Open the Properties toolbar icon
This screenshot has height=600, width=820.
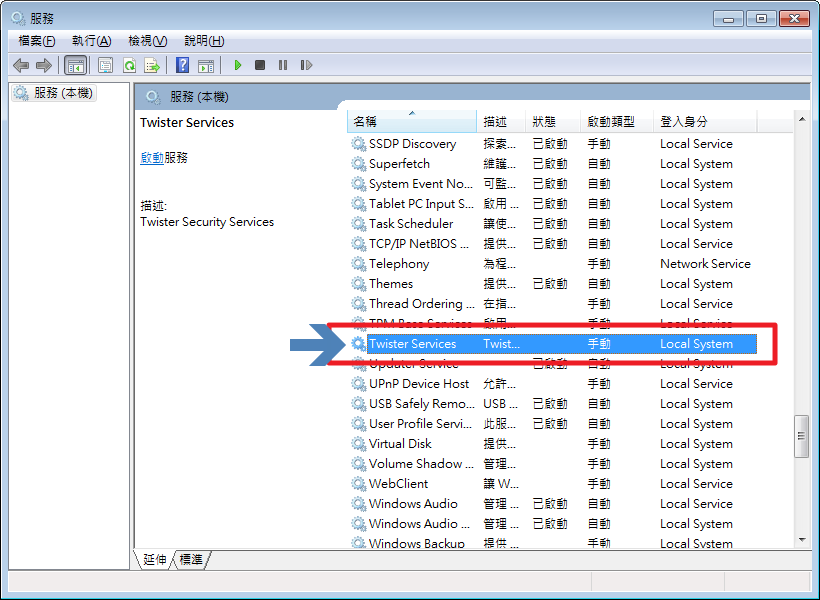[105, 65]
